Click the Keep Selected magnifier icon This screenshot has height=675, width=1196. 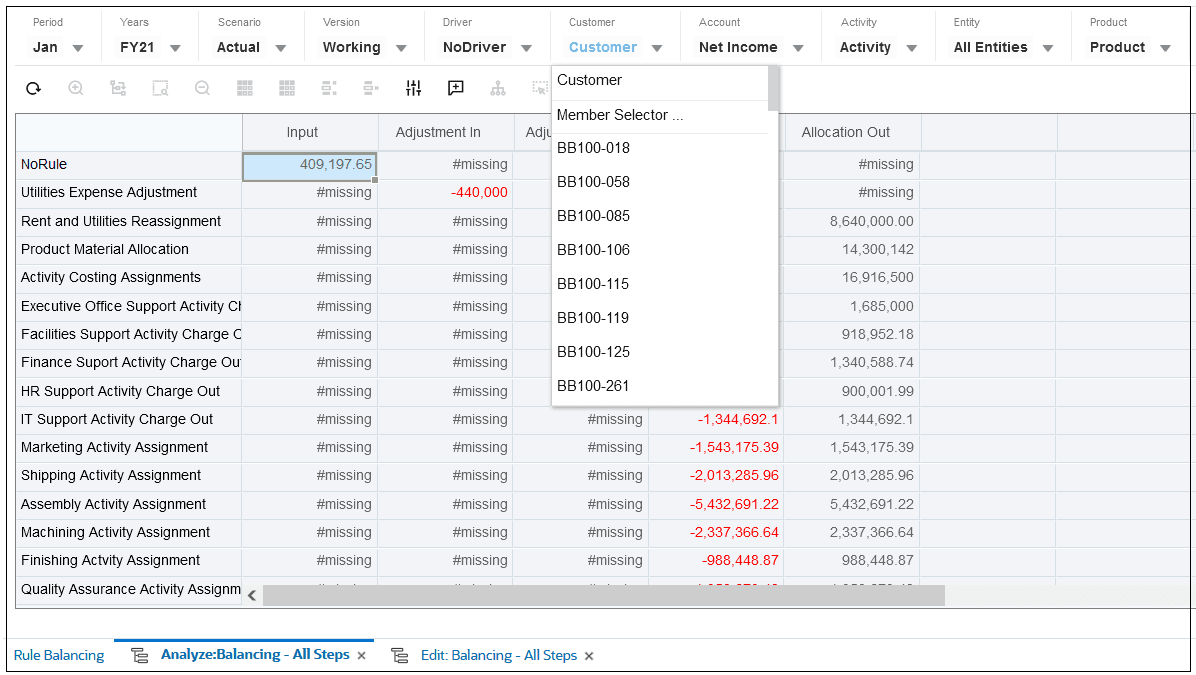[161, 88]
